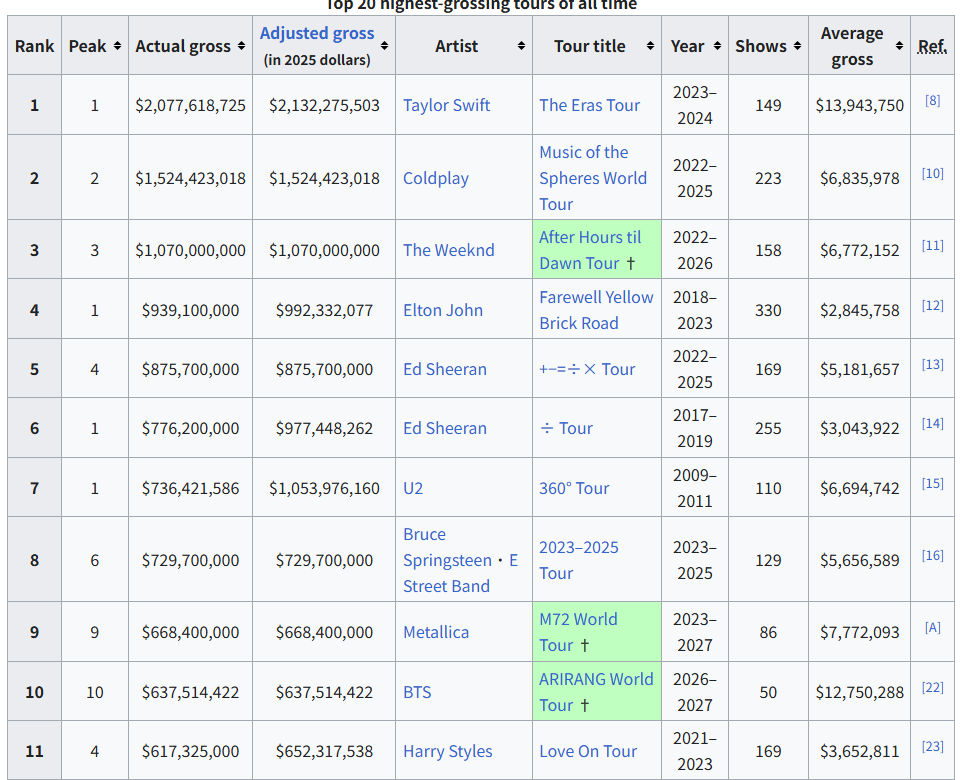The height and width of the screenshot is (780, 960).
Task: Open footnote [A] in Metallica row
Action: [932, 628]
